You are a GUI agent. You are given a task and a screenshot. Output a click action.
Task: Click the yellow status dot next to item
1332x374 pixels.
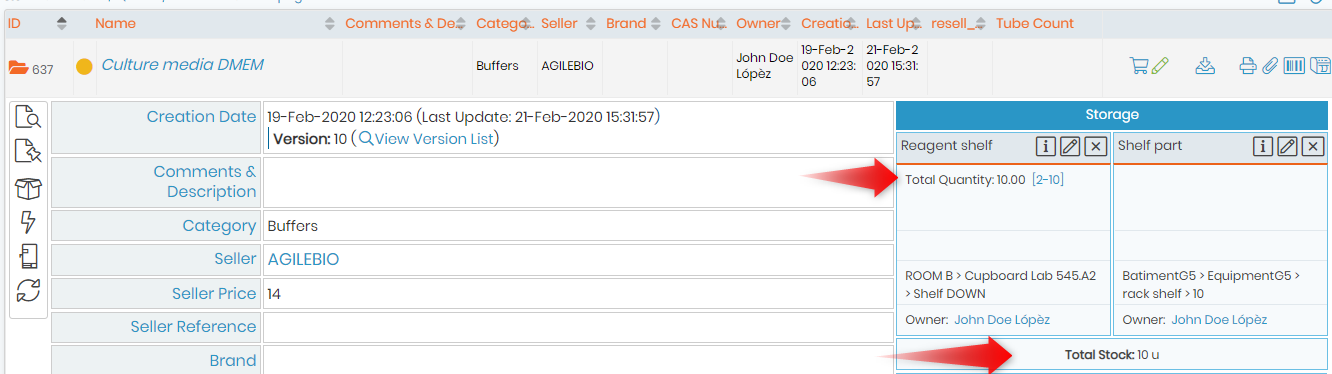[85, 67]
